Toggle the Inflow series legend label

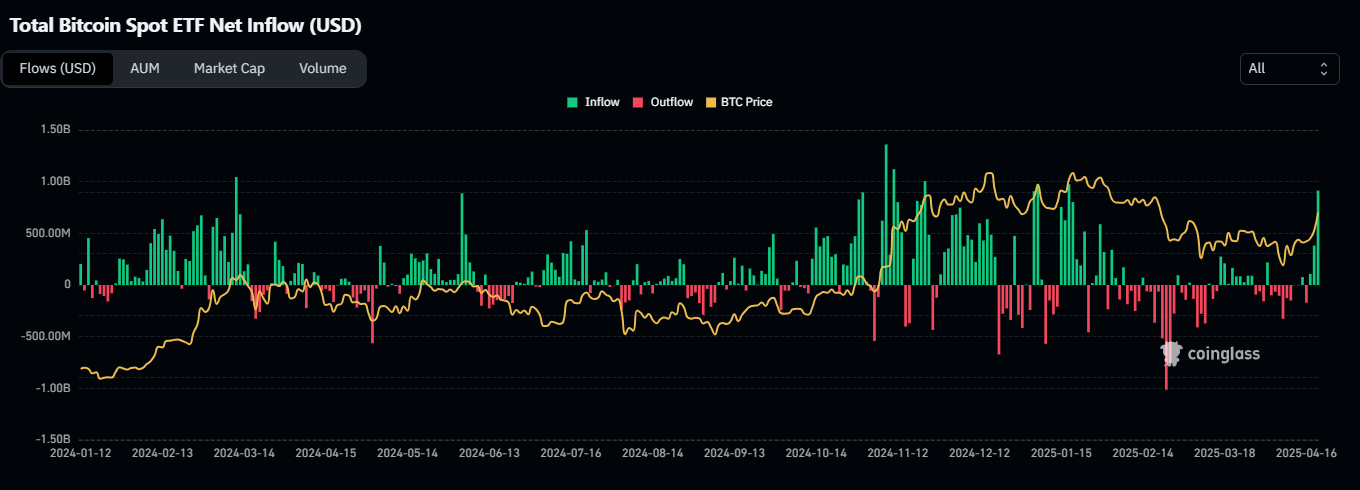coord(602,102)
